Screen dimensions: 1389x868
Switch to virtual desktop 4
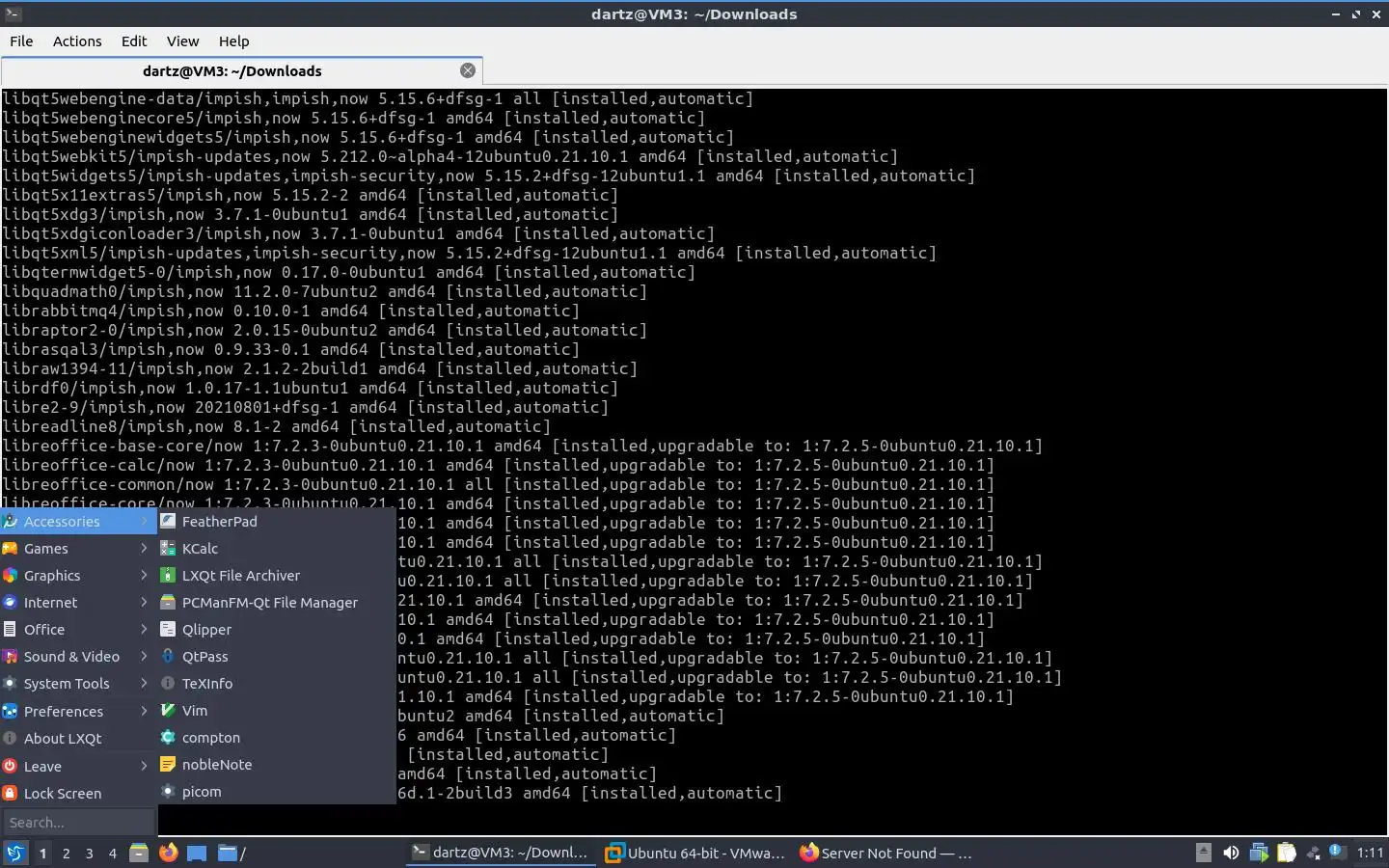click(112, 853)
